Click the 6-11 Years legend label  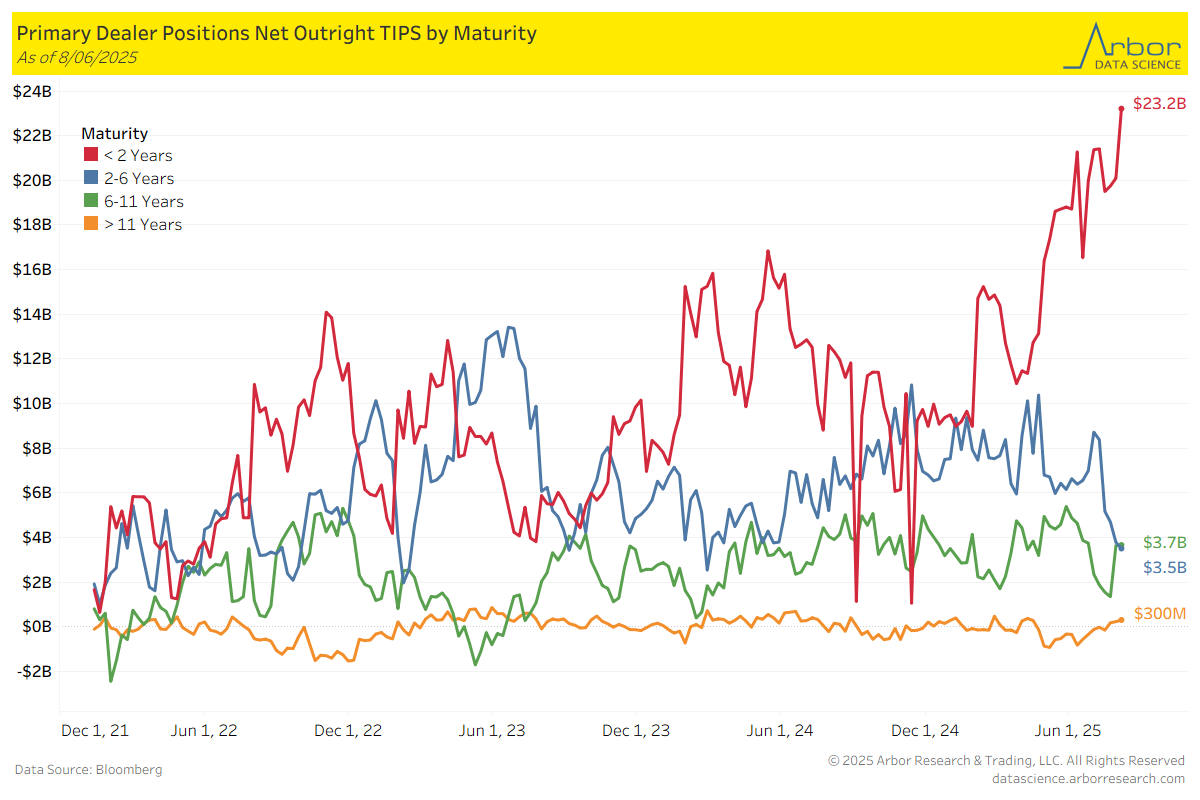(x=144, y=201)
